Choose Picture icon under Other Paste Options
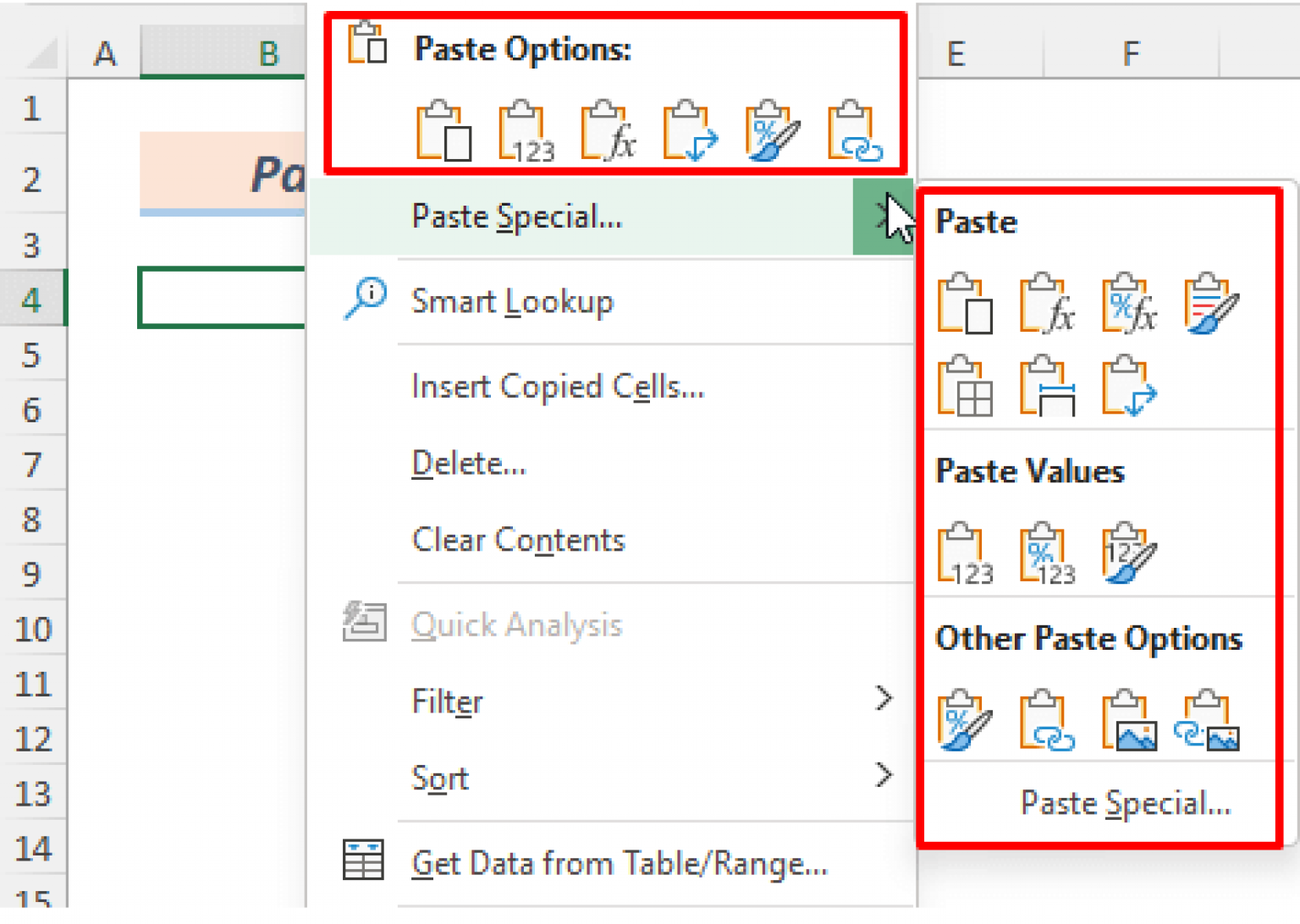 click(1129, 721)
